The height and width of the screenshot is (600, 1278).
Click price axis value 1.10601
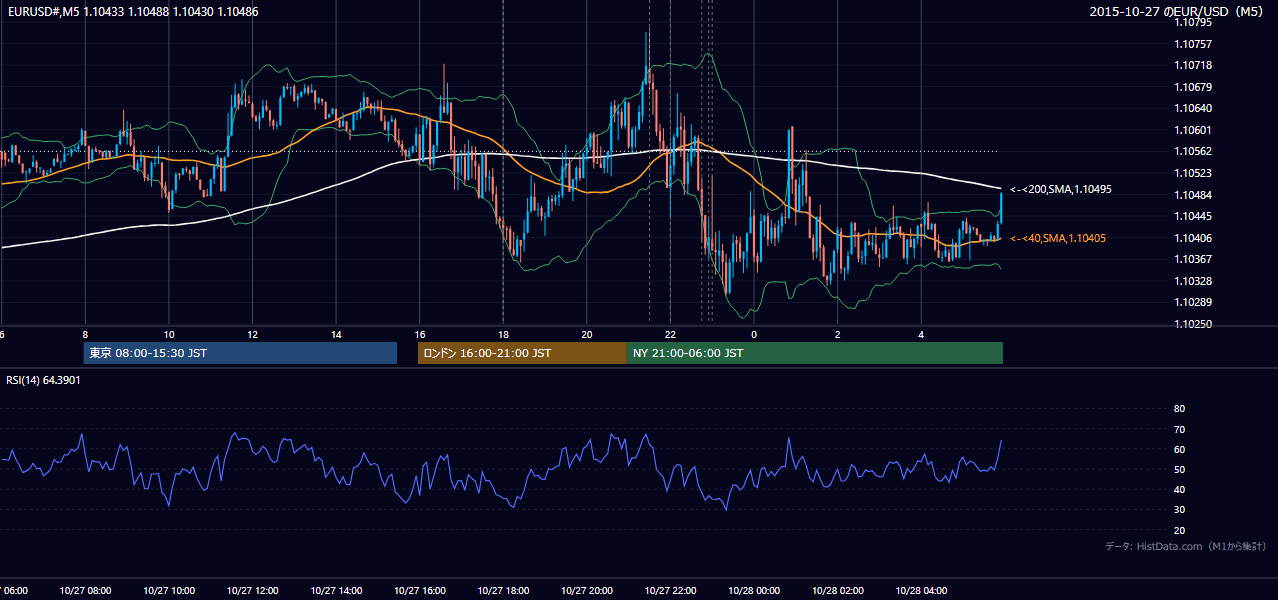(1194, 130)
